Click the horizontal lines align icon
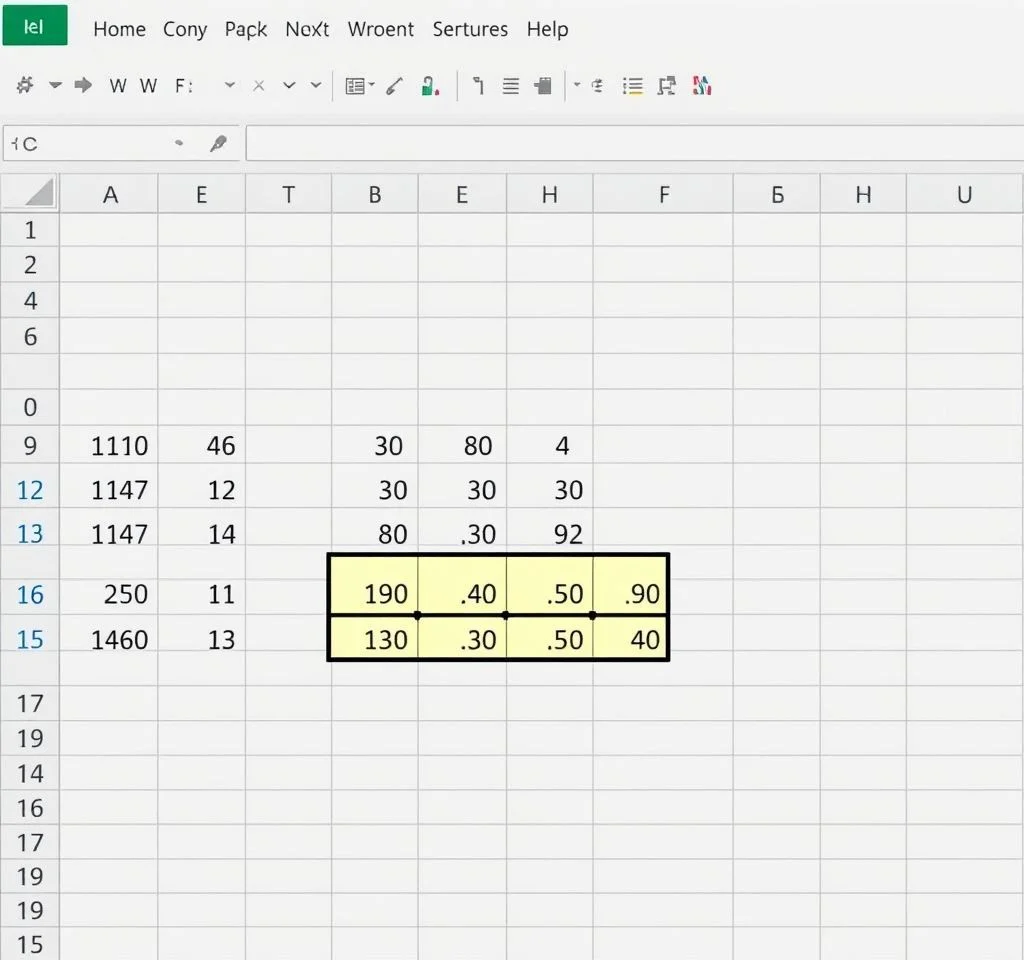1024x960 pixels. [x=510, y=86]
